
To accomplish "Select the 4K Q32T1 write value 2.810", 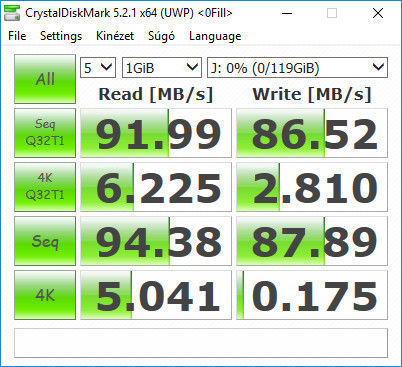I will tap(312, 187).
